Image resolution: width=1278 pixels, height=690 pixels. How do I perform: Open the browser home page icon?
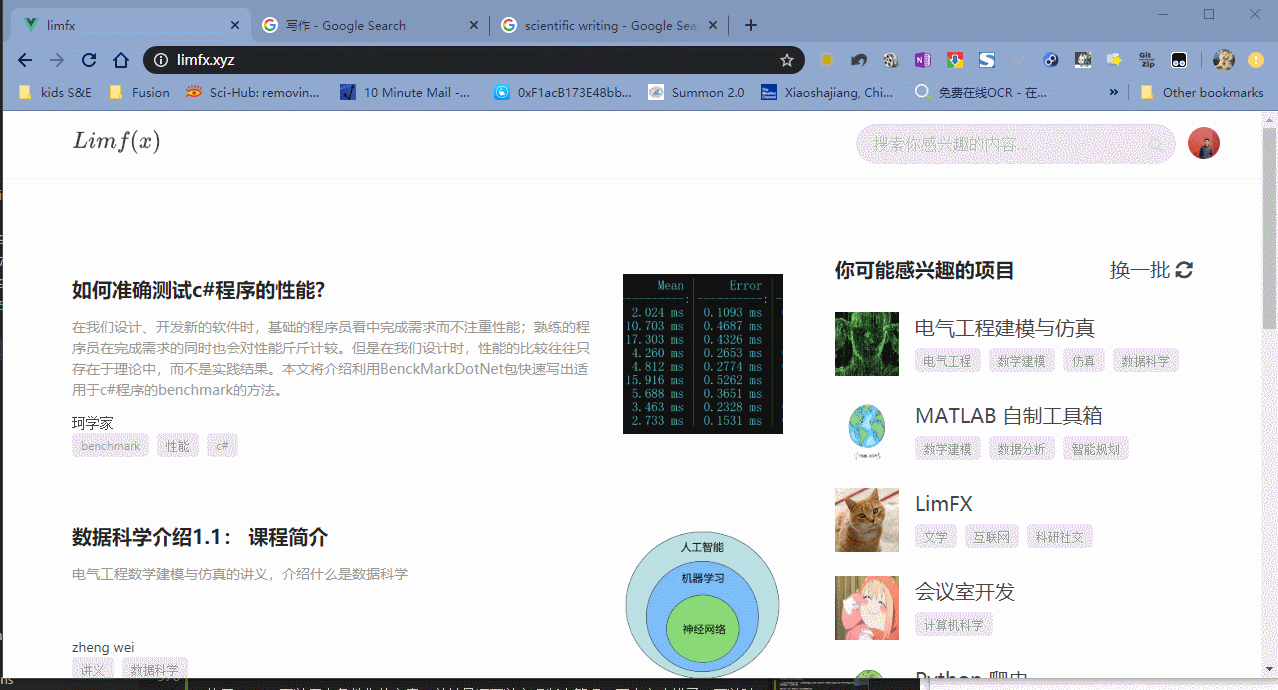[x=120, y=60]
